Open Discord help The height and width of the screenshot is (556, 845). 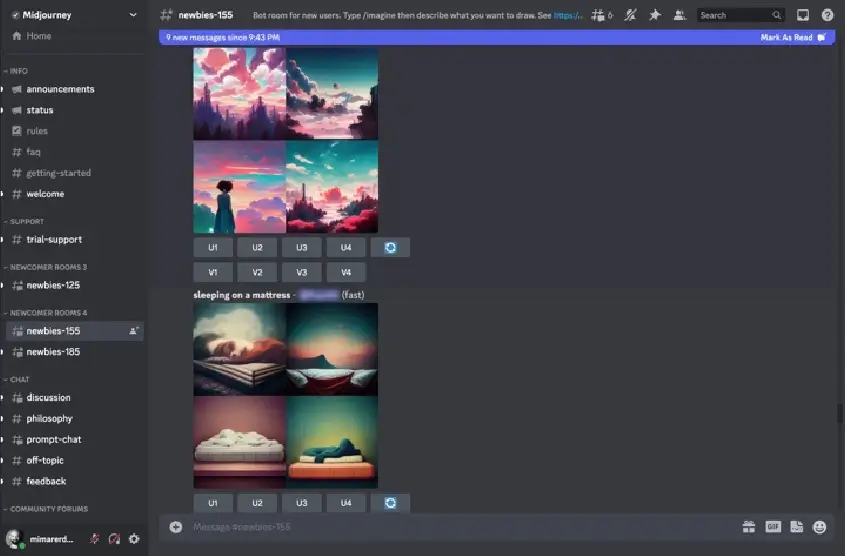tap(827, 15)
